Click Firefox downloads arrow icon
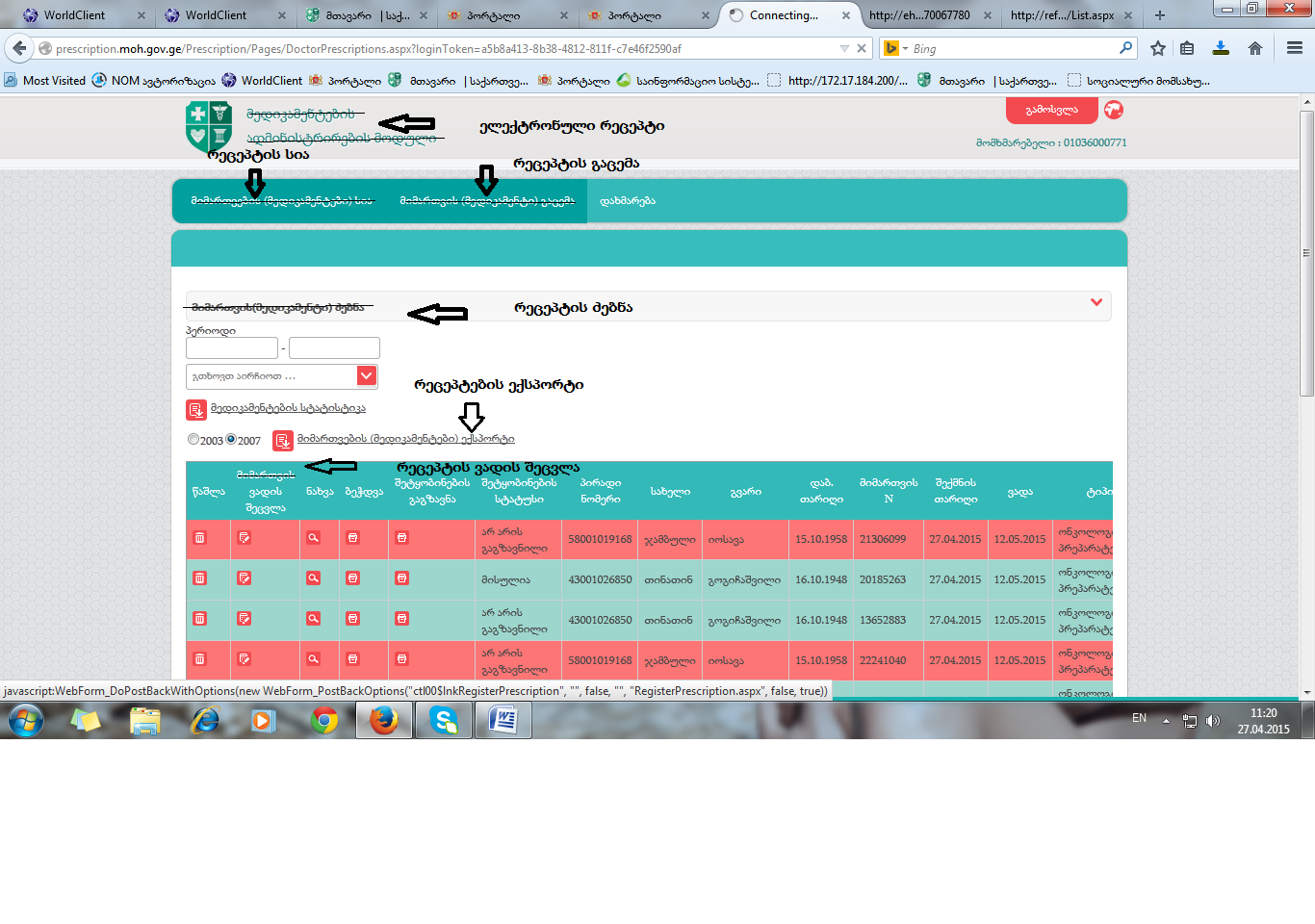This screenshot has height=924, width=1315. pyautogui.click(x=1220, y=48)
